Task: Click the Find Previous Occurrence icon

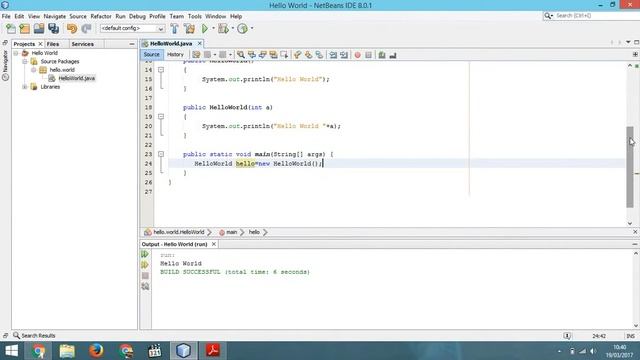Action: (x=252, y=55)
